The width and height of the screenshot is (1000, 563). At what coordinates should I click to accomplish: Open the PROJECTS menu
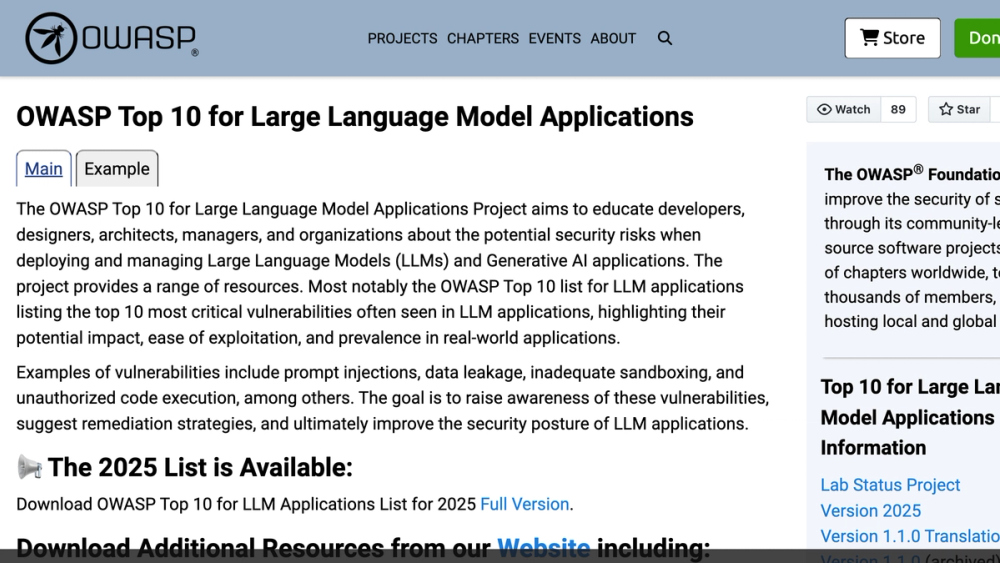[x=402, y=38]
